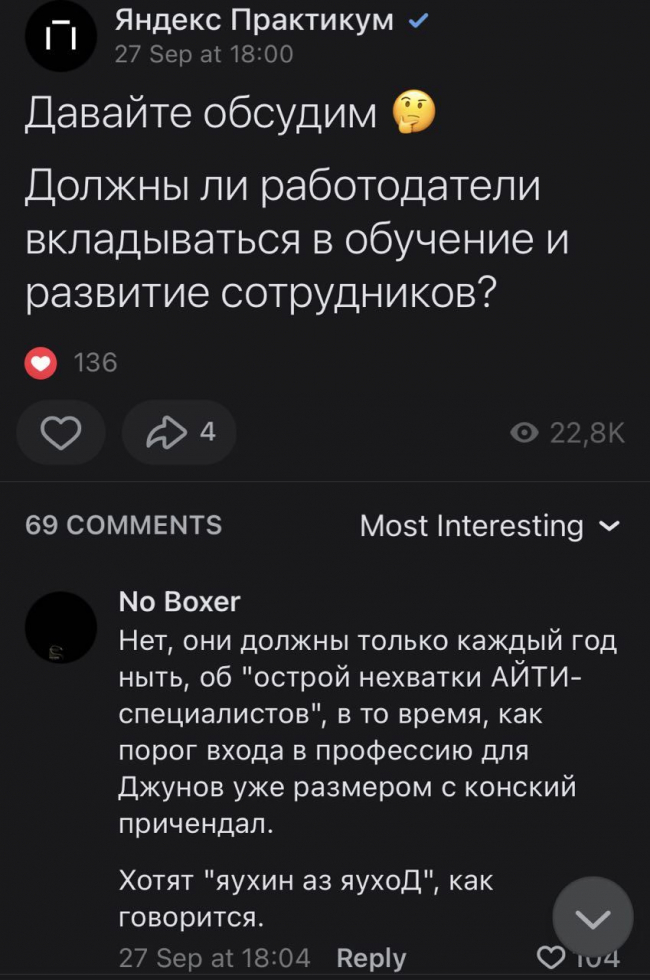
Task: Tap the No Boxer username
Action: (x=179, y=601)
